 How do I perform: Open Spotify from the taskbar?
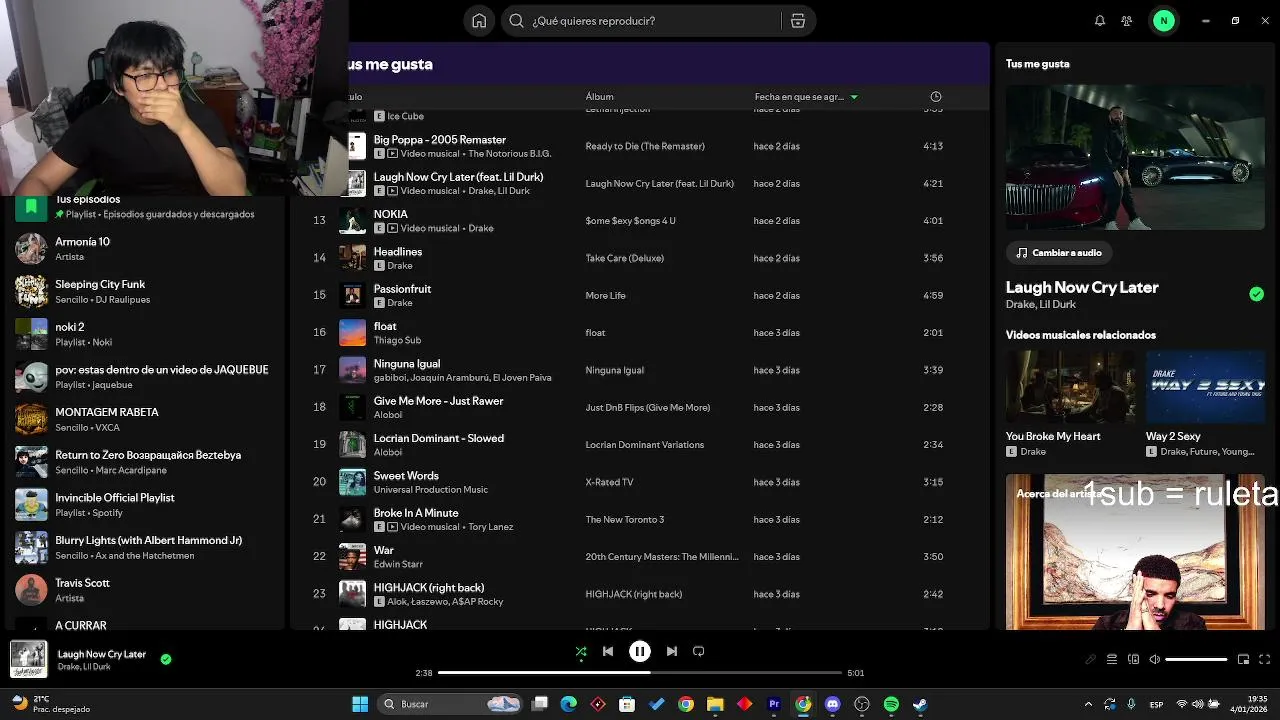(891, 704)
